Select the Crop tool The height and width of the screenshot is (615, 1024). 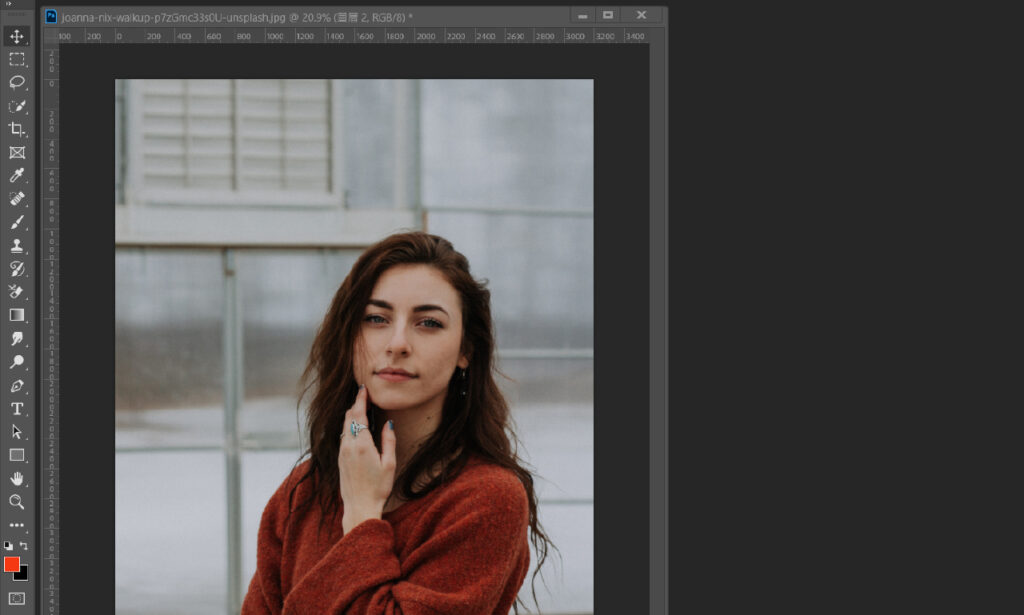[x=17, y=130]
